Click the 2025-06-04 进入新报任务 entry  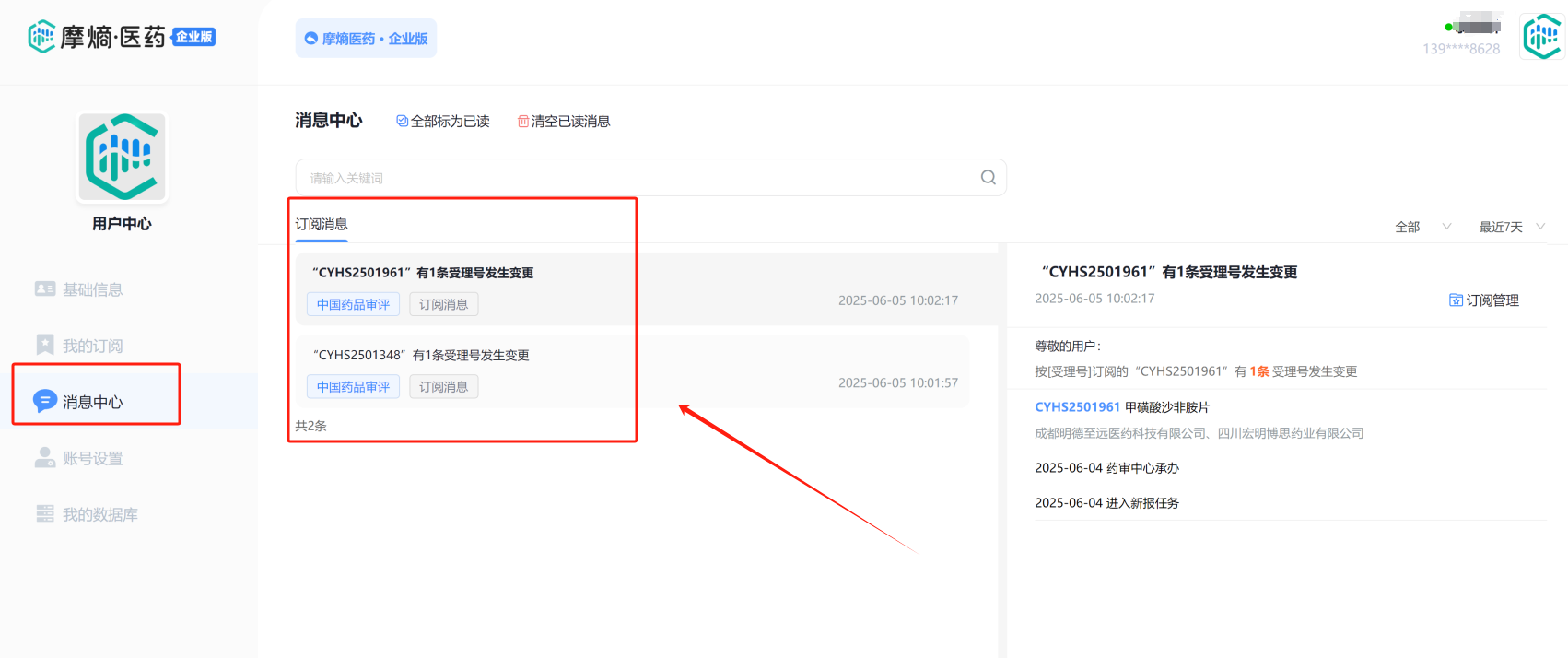point(1106,502)
